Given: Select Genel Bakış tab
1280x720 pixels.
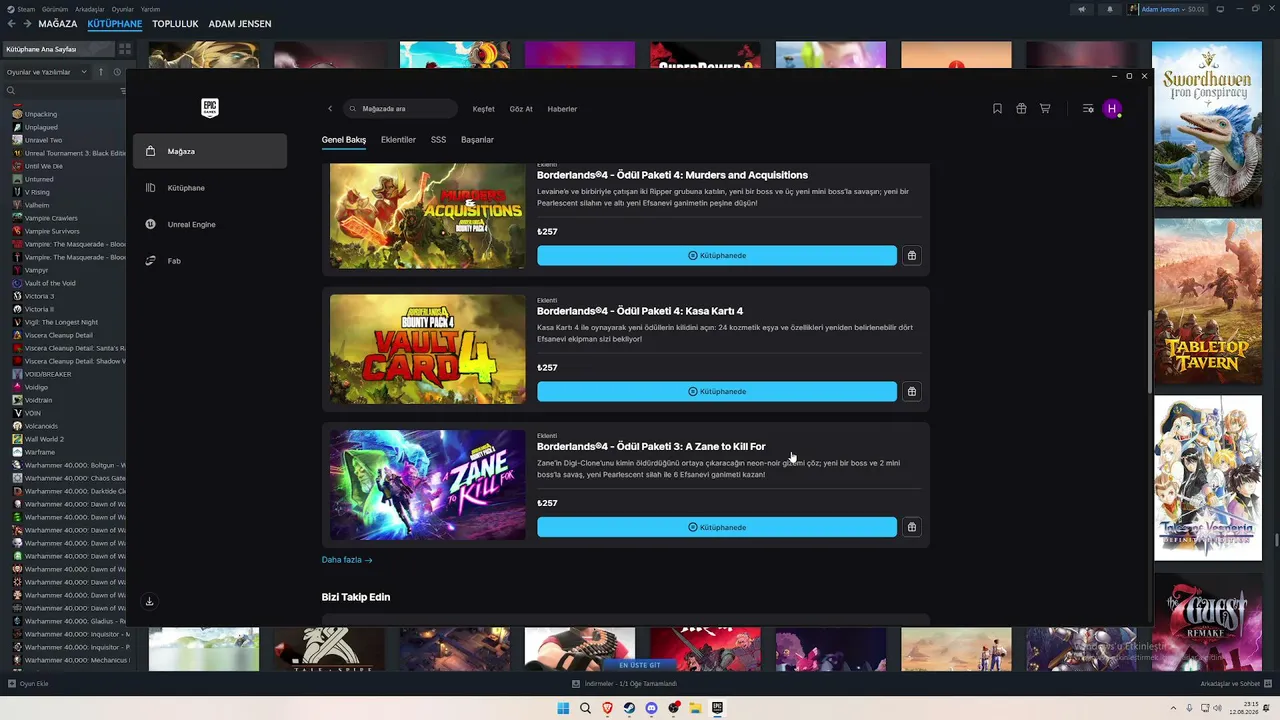Looking at the screenshot, I should click(344, 140).
